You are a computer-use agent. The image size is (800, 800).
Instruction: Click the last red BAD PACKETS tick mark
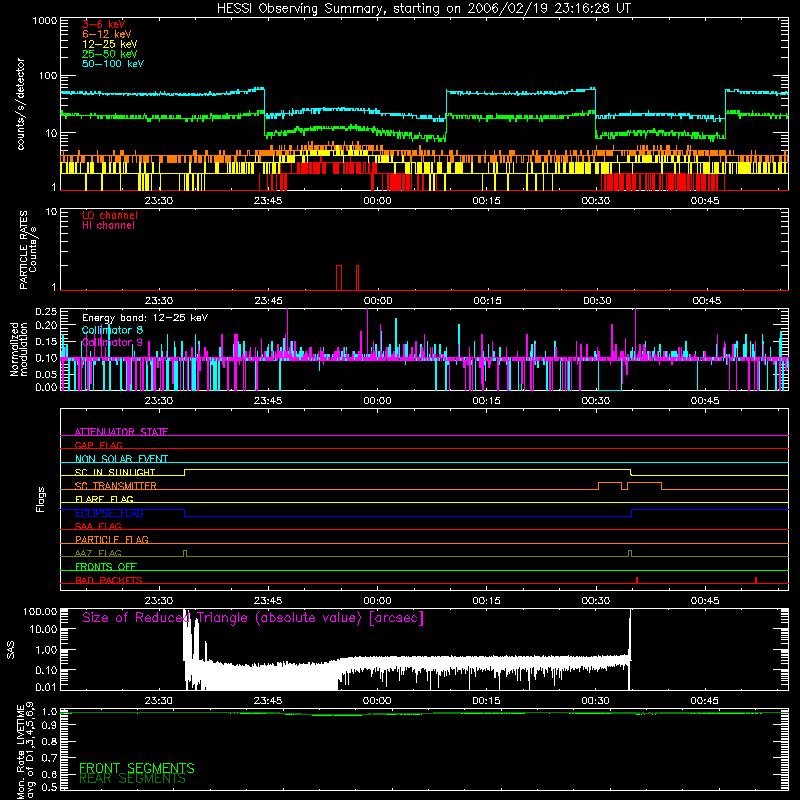point(756,580)
